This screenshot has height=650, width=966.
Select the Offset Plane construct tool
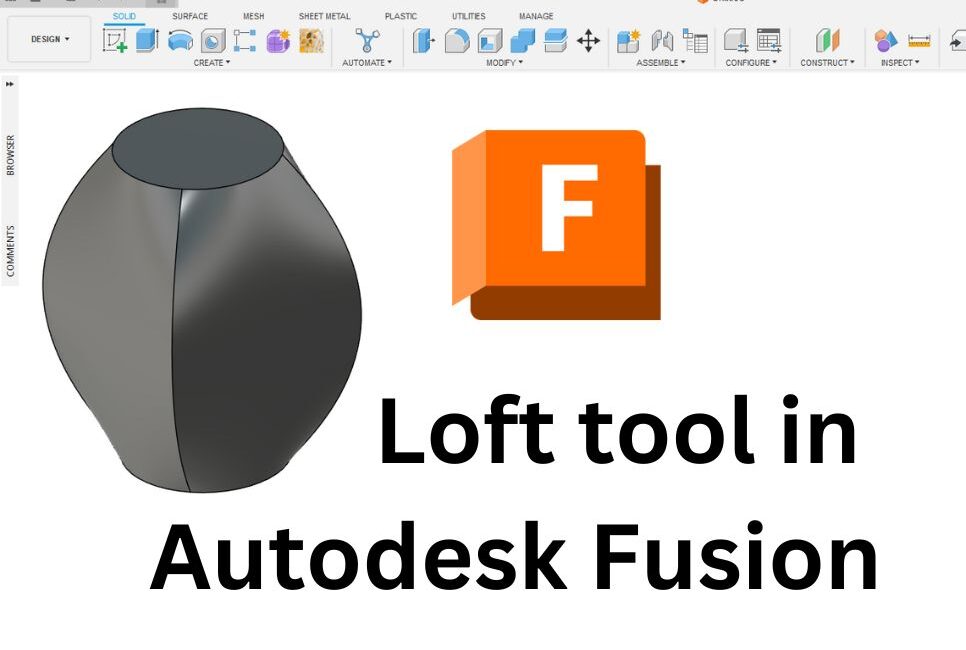(827, 41)
